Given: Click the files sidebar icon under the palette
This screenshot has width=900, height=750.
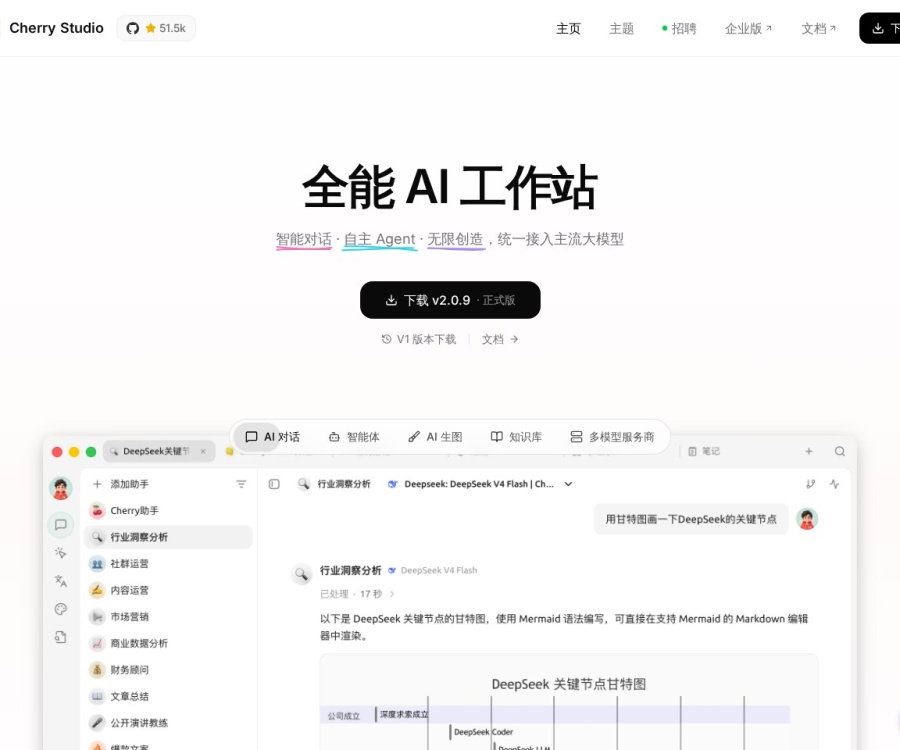Looking at the screenshot, I should tap(61, 637).
